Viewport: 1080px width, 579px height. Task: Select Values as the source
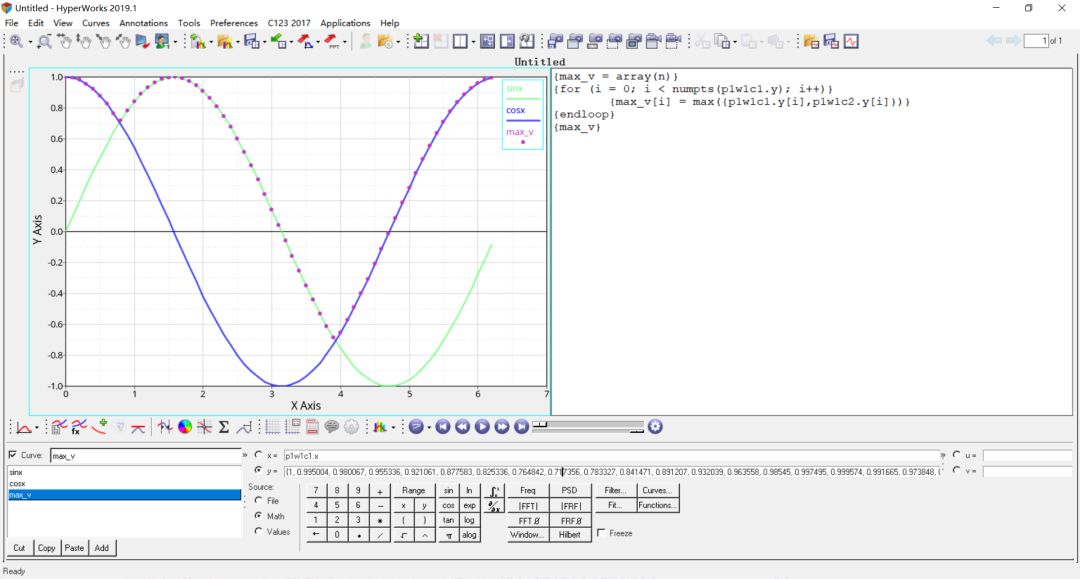(x=258, y=531)
